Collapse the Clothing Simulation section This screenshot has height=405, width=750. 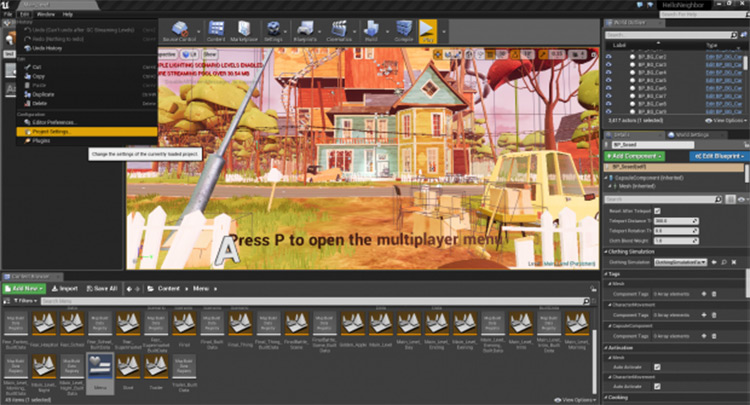606,252
